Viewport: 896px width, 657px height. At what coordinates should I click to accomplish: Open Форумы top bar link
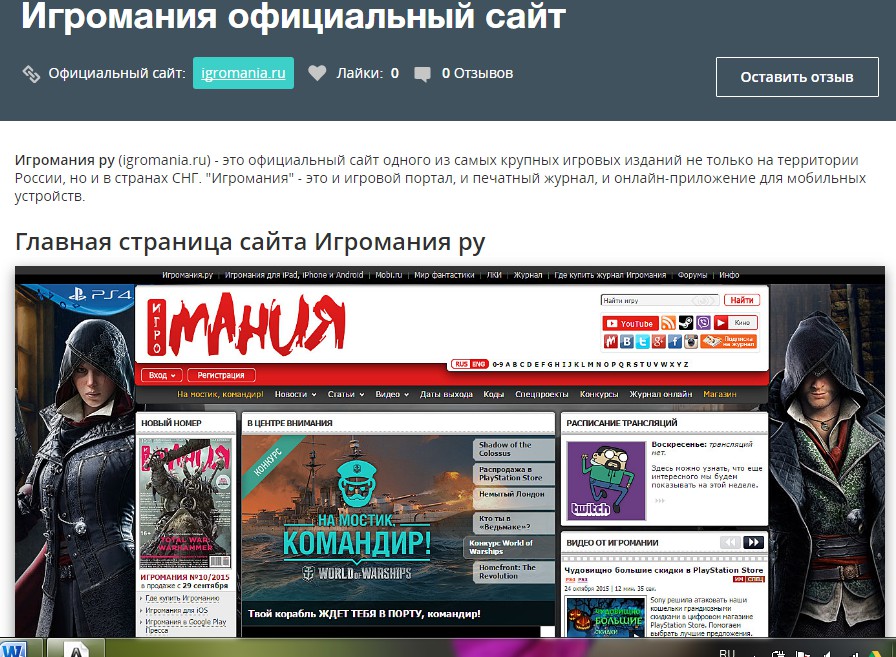693,275
